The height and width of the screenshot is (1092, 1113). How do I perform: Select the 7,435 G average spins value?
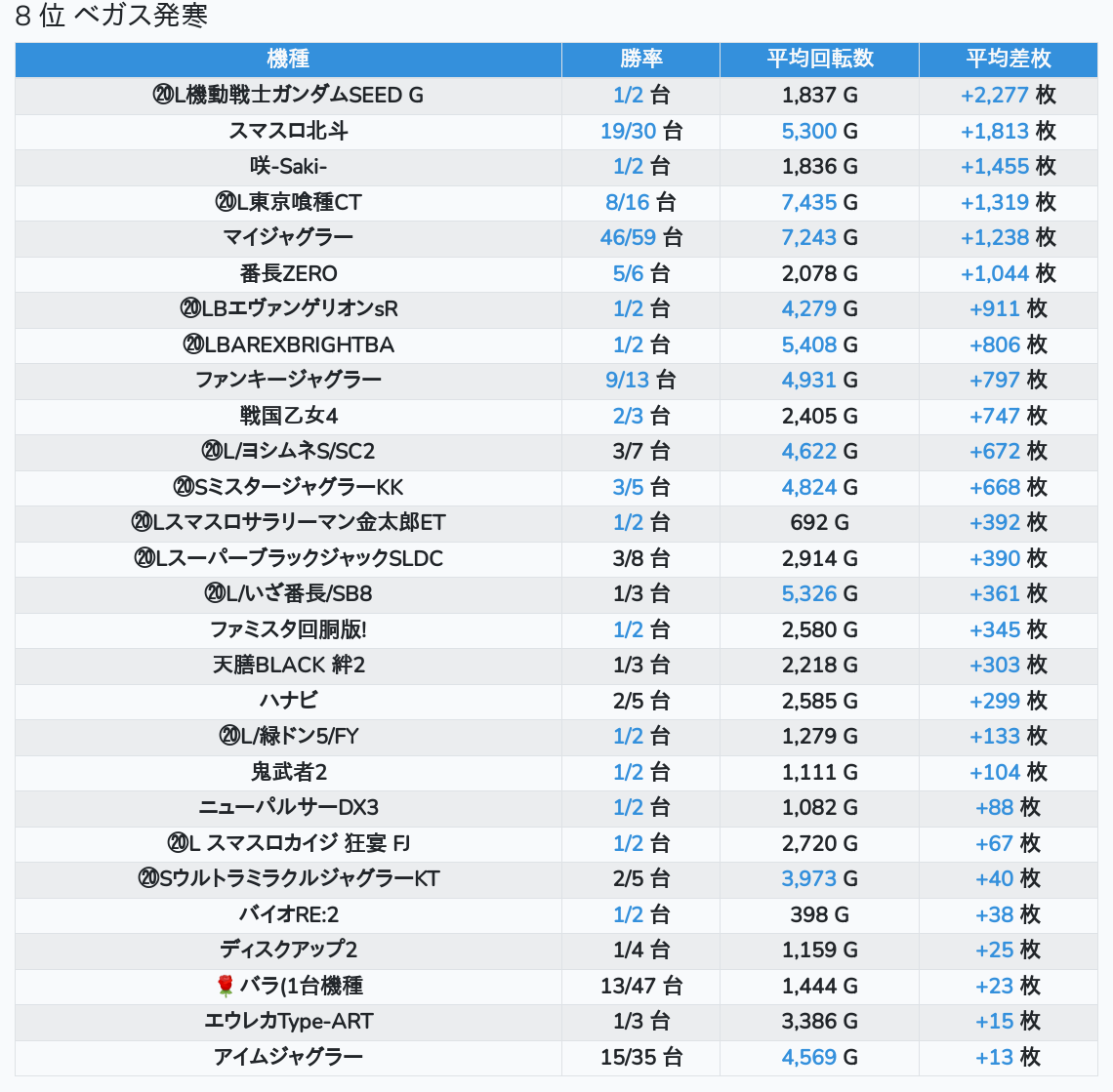(820, 202)
